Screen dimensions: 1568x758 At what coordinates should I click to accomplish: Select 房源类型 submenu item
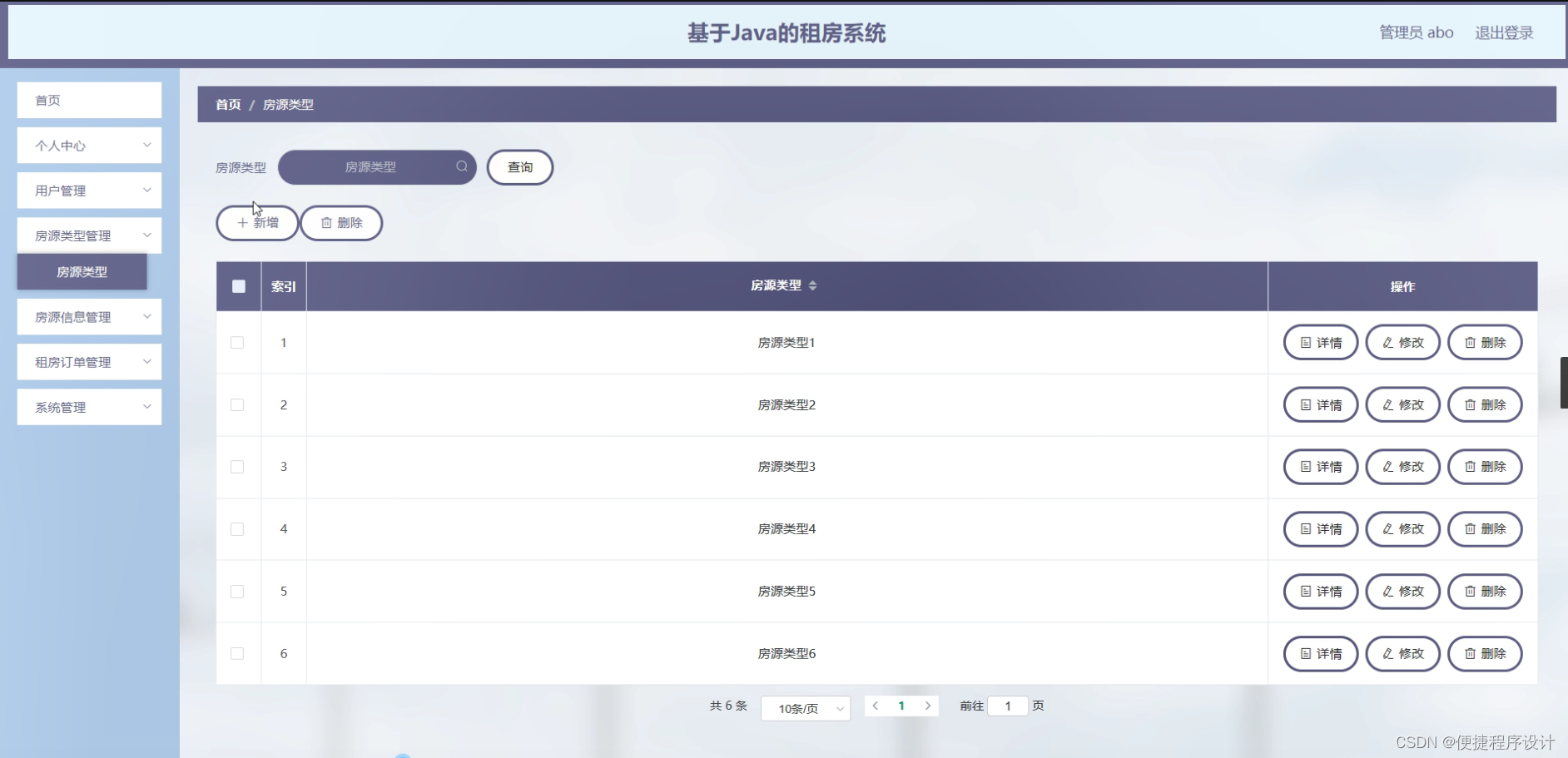(81, 271)
